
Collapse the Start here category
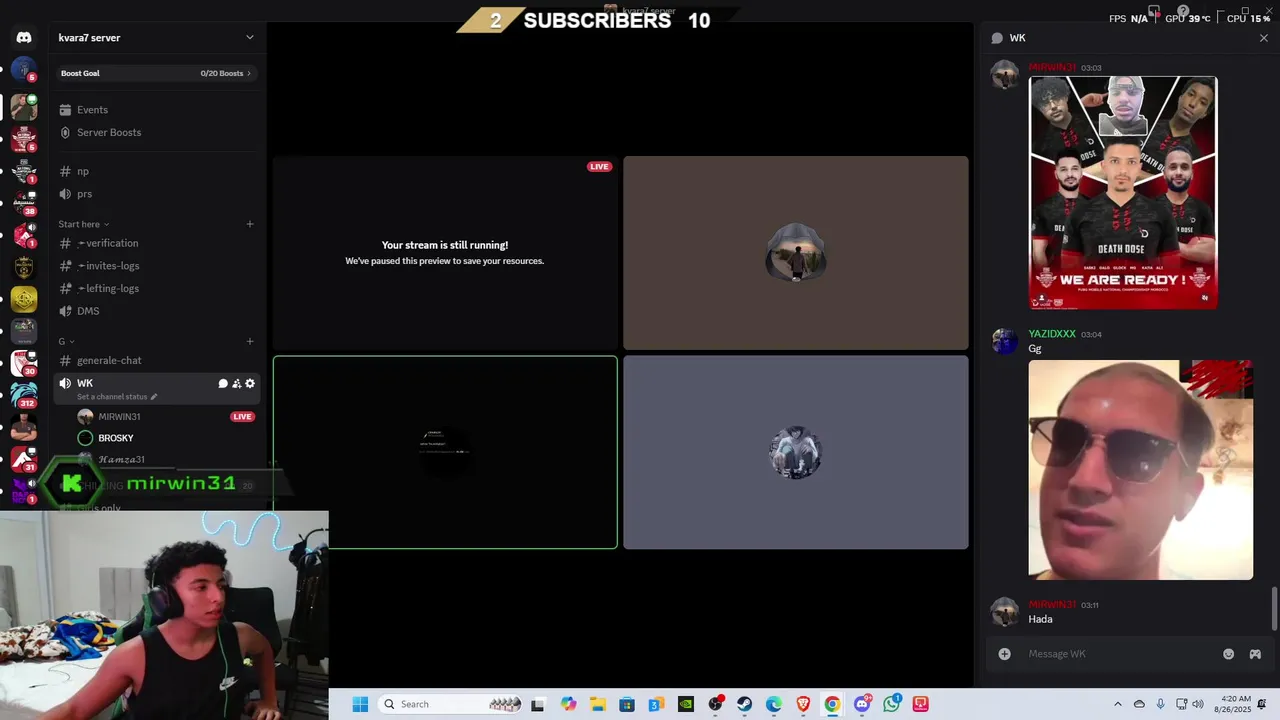pyautogui.click(x=84, y=224)
